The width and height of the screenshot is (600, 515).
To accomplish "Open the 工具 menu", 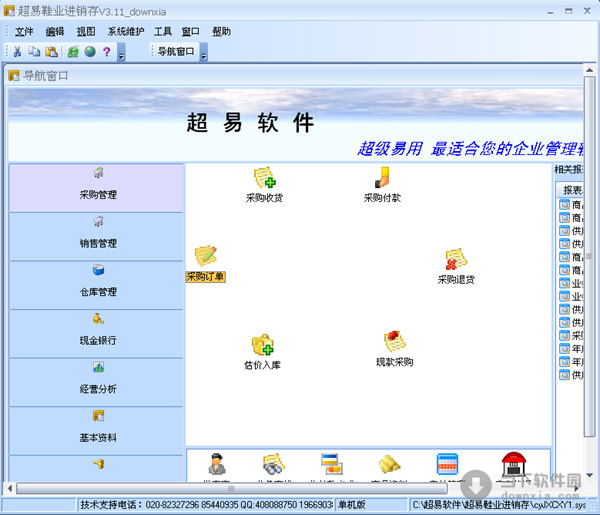I will [x=163, y=32].
